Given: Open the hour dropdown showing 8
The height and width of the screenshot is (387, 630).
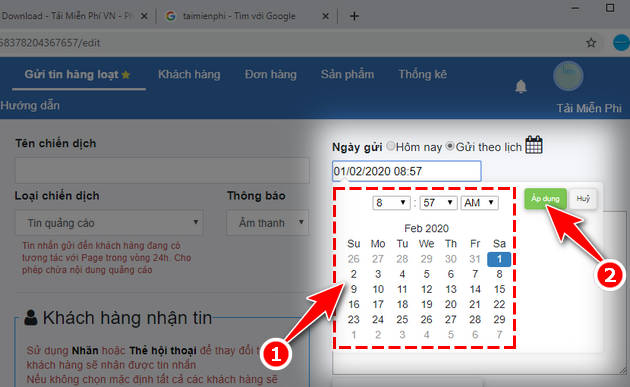Looking at the screenshot, I should click(x=391, y=203).
